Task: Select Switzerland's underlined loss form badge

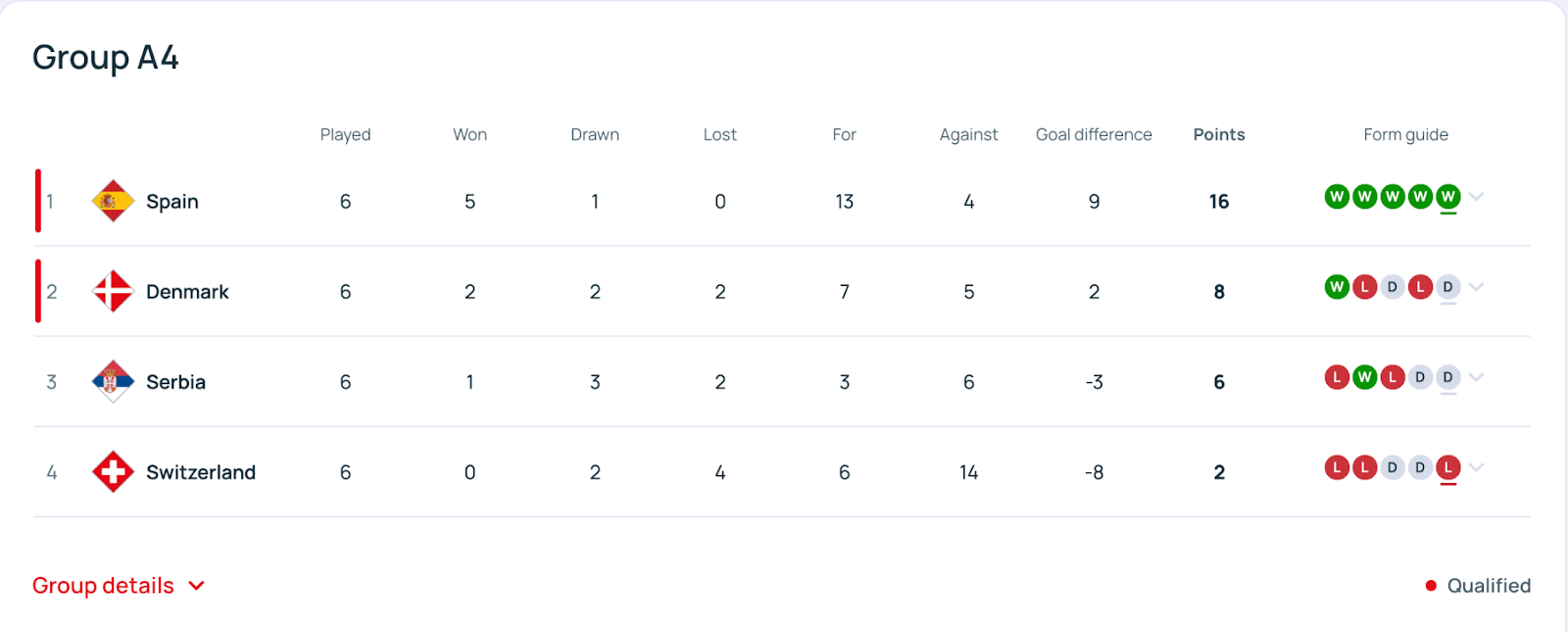Action: (1447, 467)
